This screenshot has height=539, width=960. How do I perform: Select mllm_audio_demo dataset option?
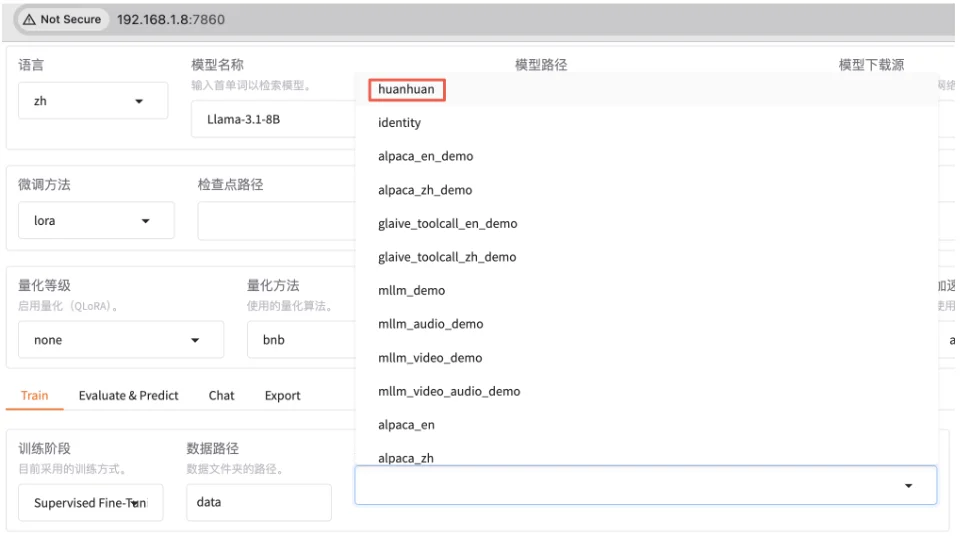click(x=430, y=324)
